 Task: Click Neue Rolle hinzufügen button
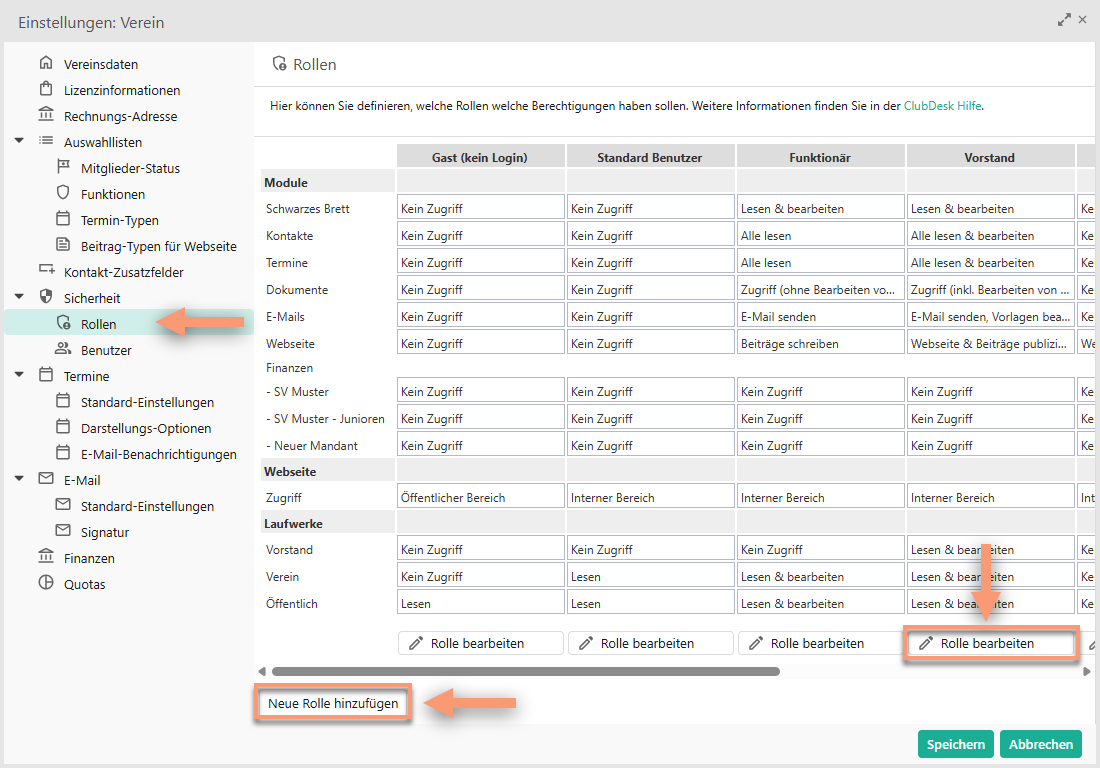(x=333, y=703)
